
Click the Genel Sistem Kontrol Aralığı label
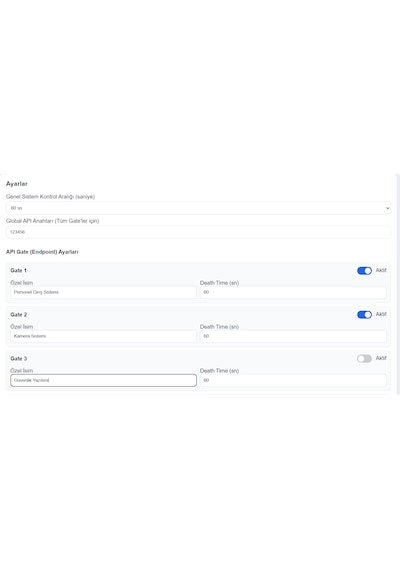[50, 197]
